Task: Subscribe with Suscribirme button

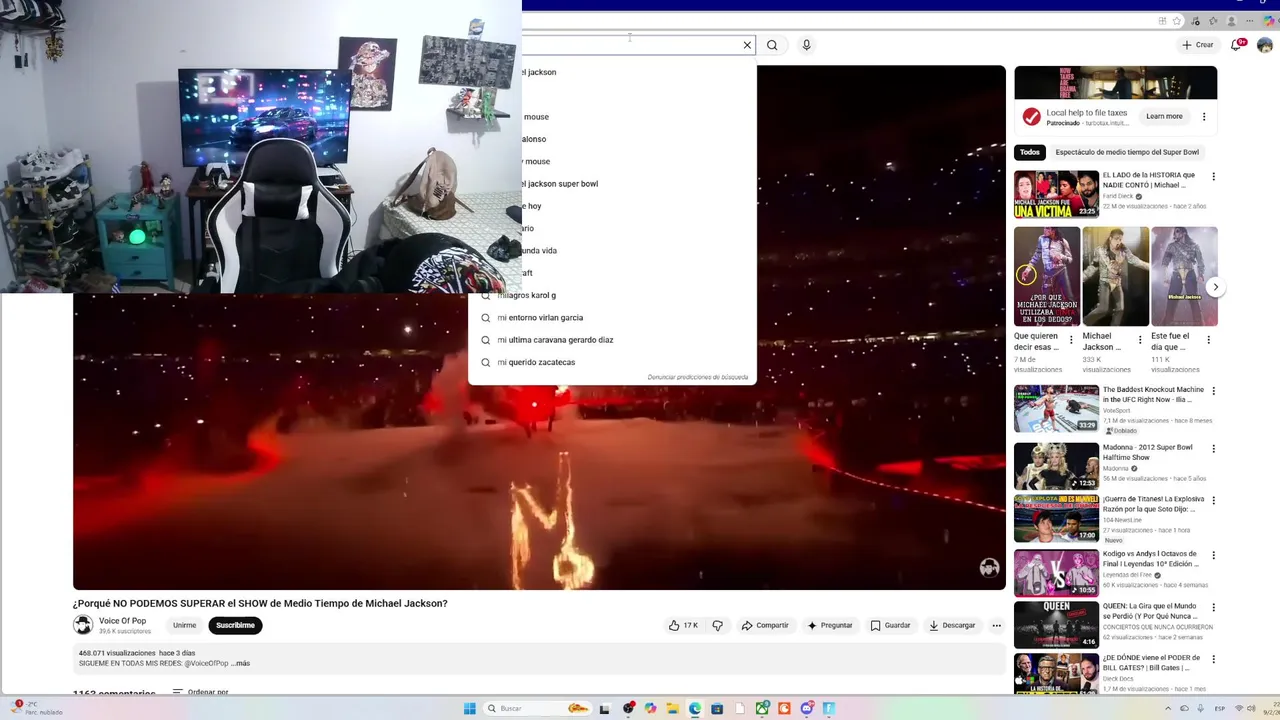Action: click(x=235, y=626)
